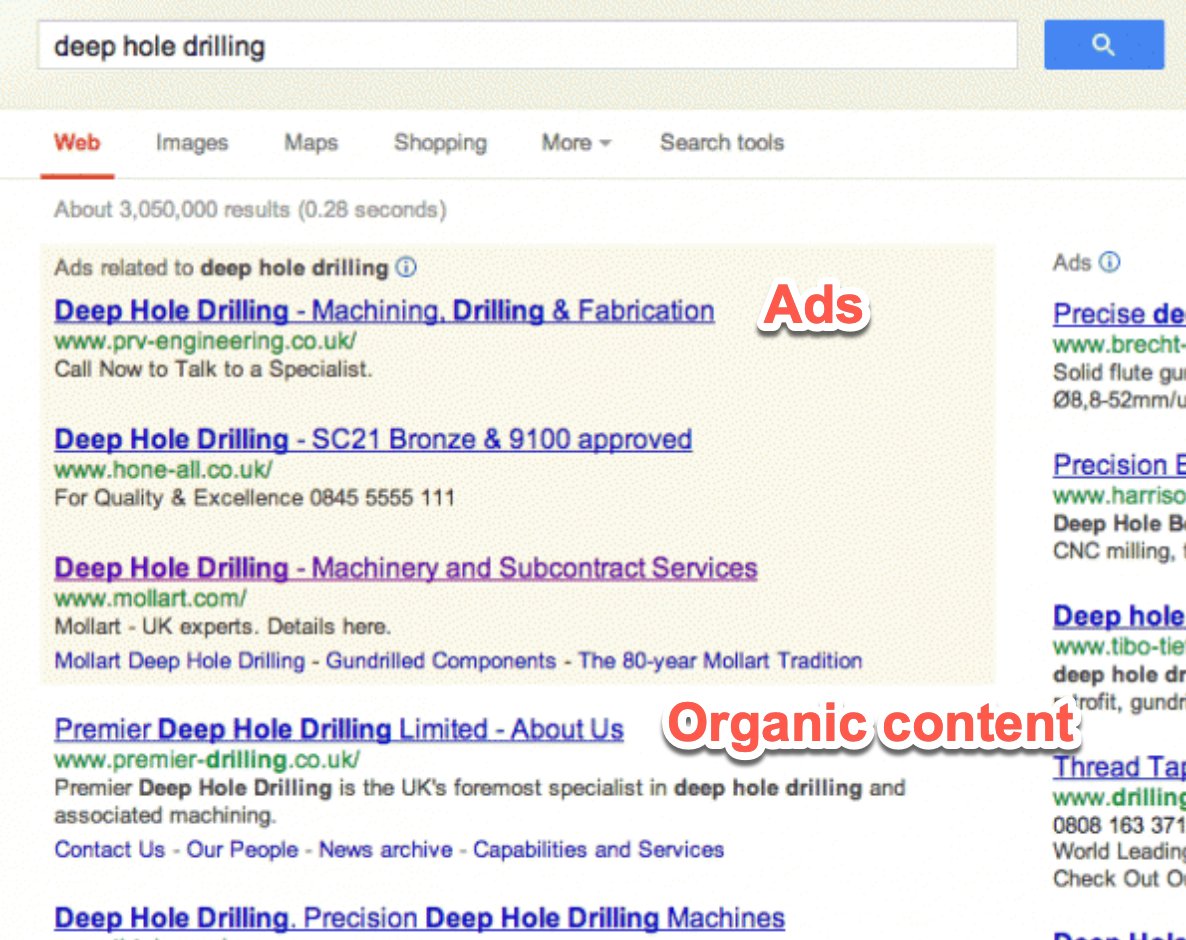Open the 'Capabilities and Services' sitelink
Screen dimensions: 1186x940
point(598,849)
